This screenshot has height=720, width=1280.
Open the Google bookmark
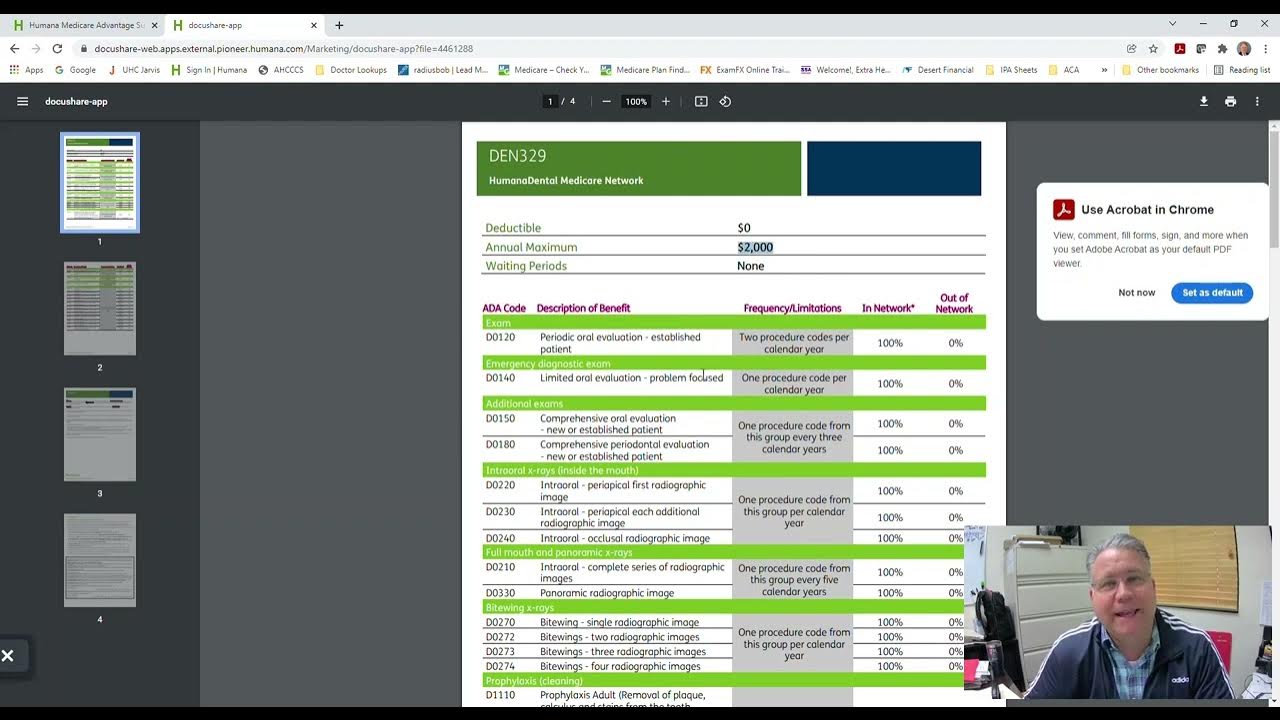tap(75, 70)
